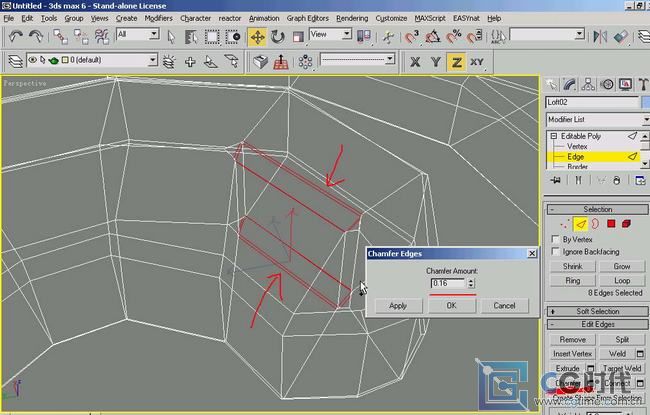This screenshot has width=650, height=415.
Task: Click Bind to Space Warp icon
Action: 102,36
